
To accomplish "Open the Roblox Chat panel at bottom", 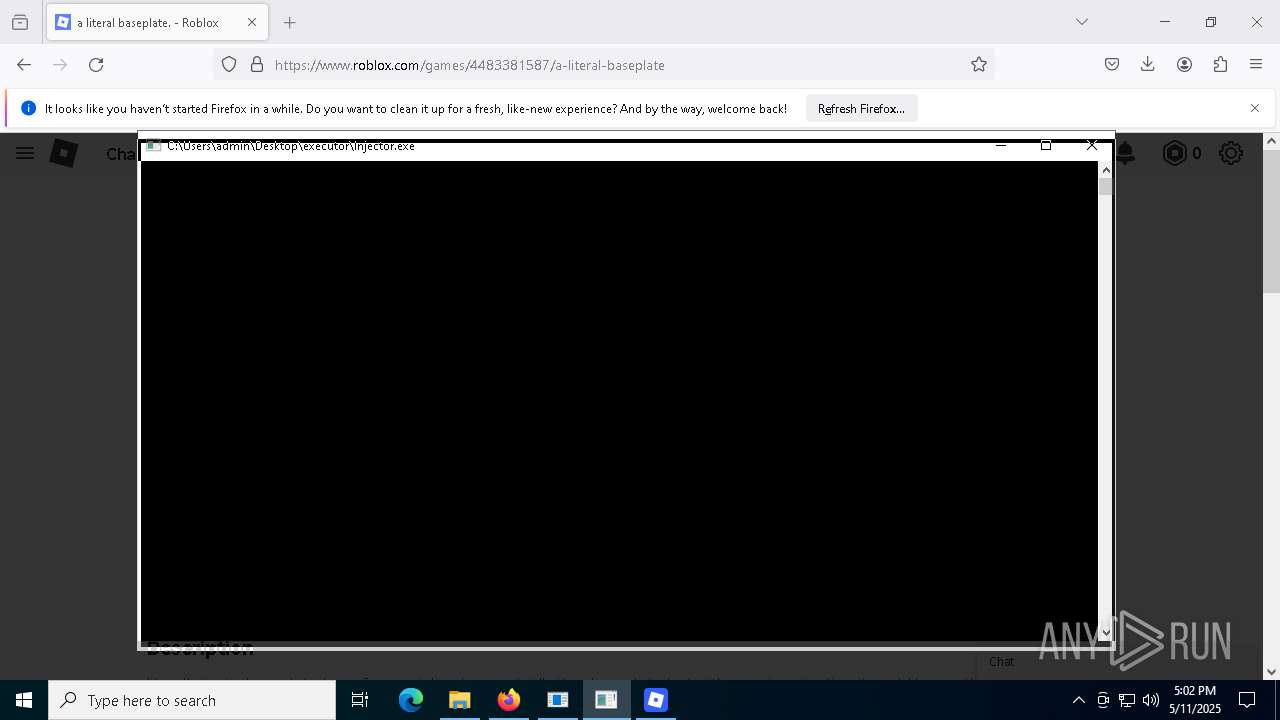I will pyautogui.click(x=1001, y=661).
